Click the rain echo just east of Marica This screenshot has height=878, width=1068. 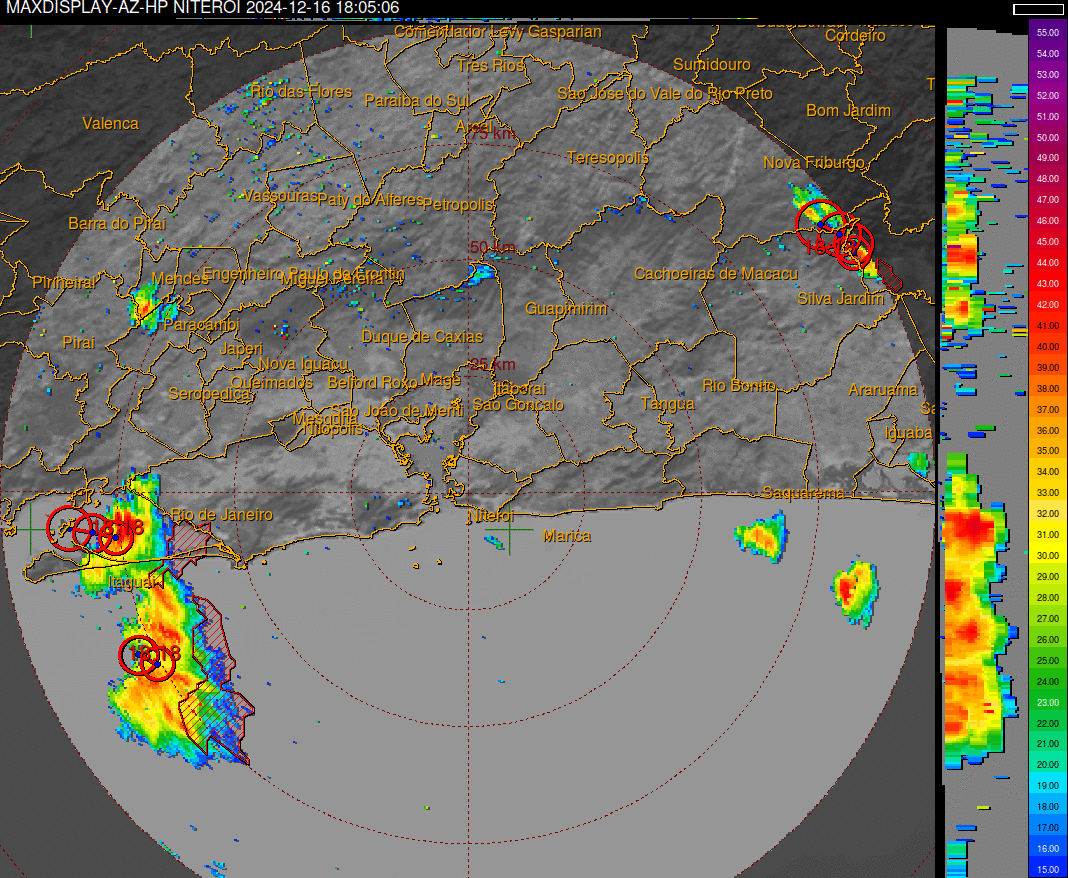[762, 538]
